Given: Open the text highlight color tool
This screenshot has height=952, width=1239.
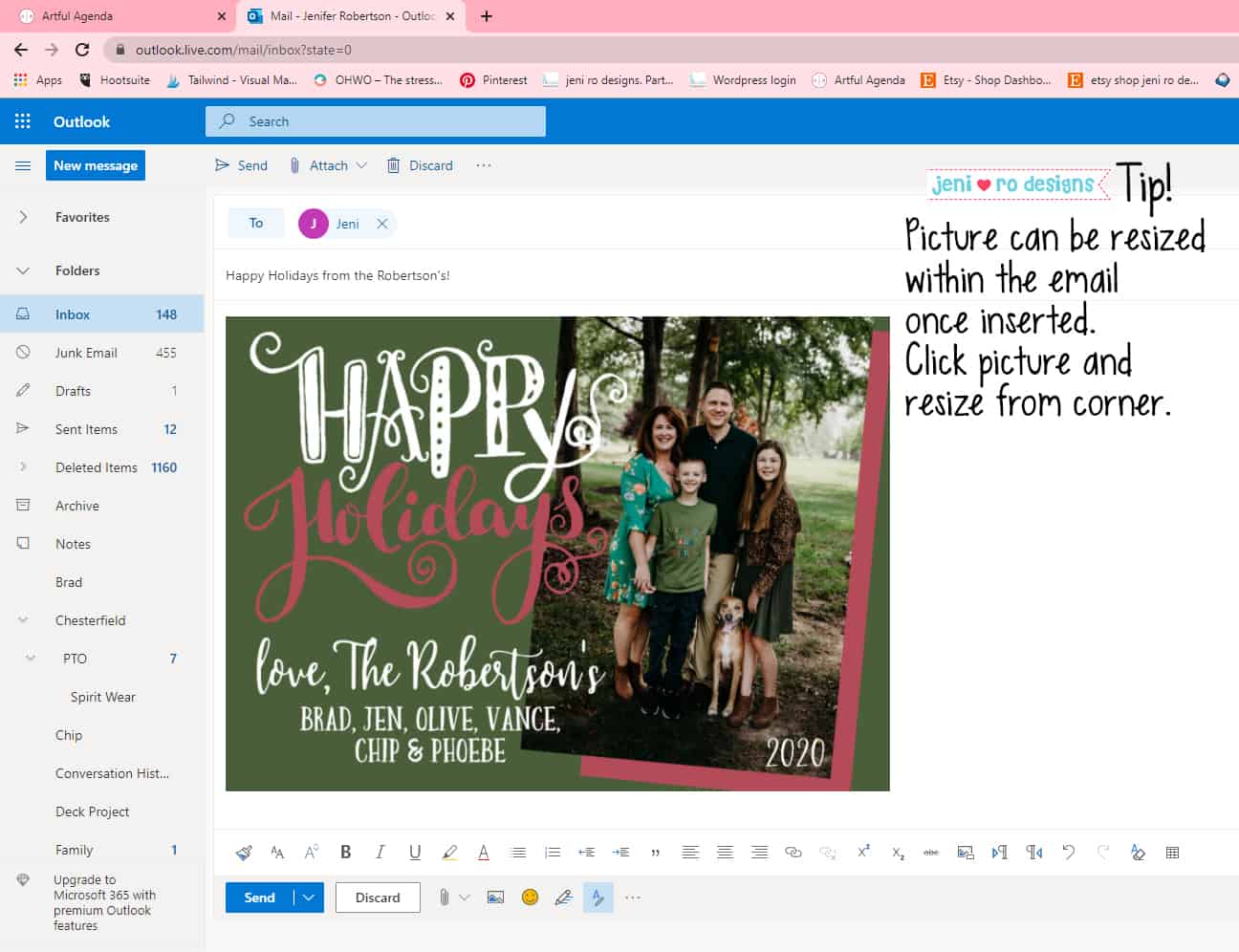Looking at the screenshot, I should click(449, 852).
